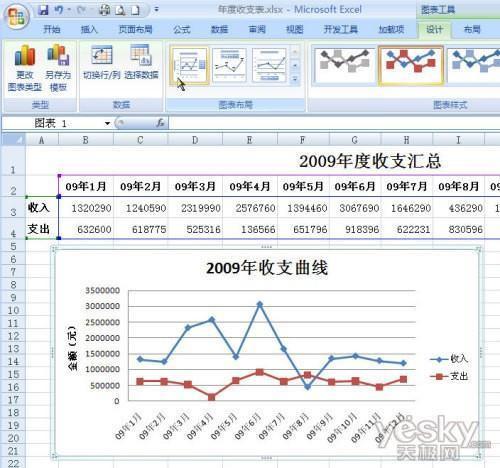Click the 收入 legend entry in chart
This screenshot has height=468, width=500.
[449, 359]
